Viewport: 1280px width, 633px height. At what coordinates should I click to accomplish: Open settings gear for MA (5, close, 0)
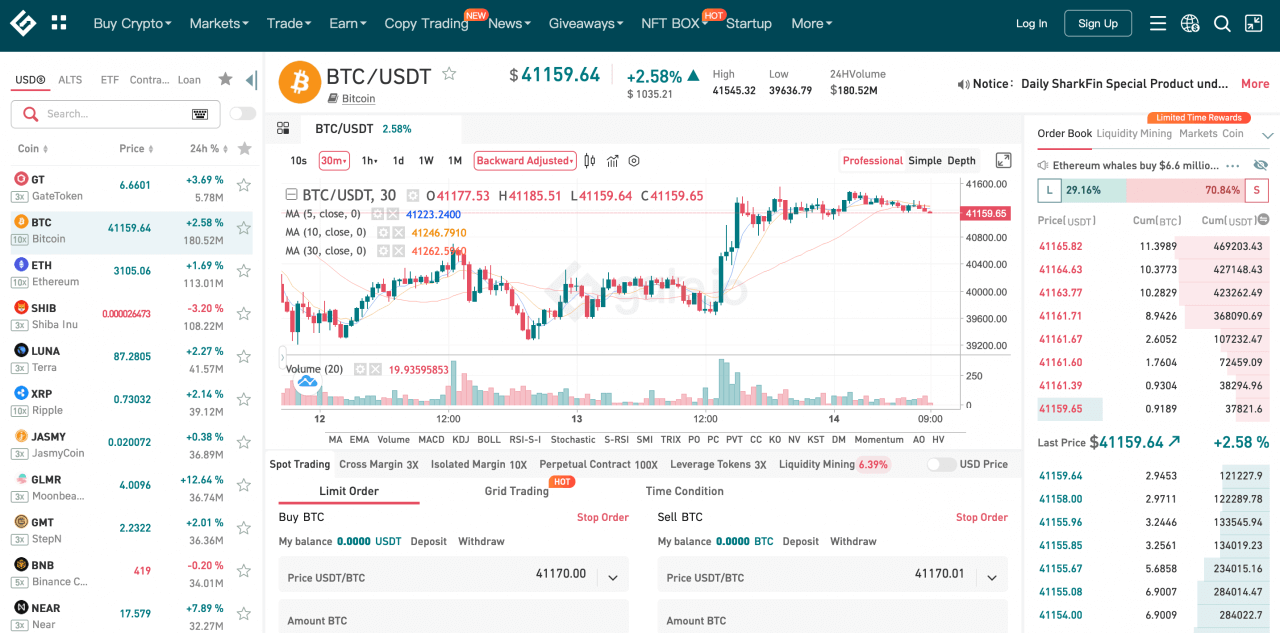(x=378, y=214)
